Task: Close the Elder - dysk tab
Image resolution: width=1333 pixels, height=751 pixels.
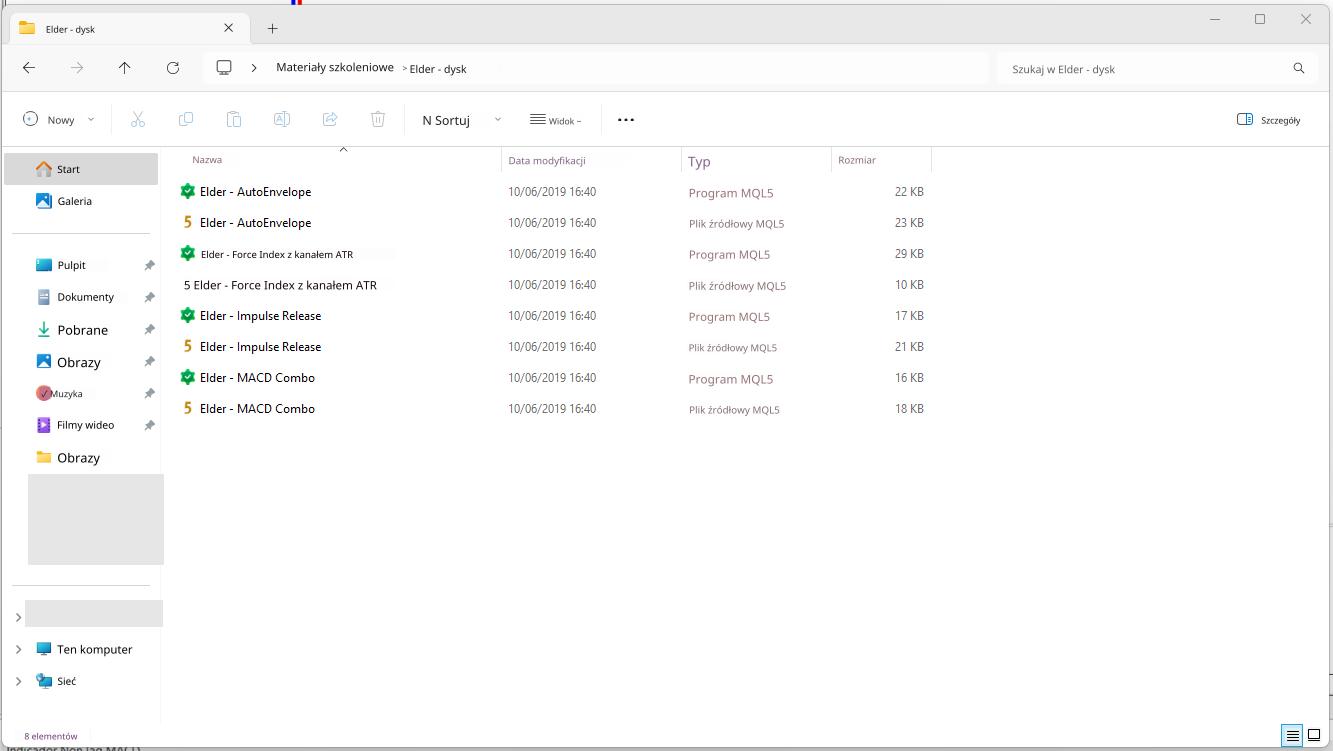Action: (x=229, y=28)
